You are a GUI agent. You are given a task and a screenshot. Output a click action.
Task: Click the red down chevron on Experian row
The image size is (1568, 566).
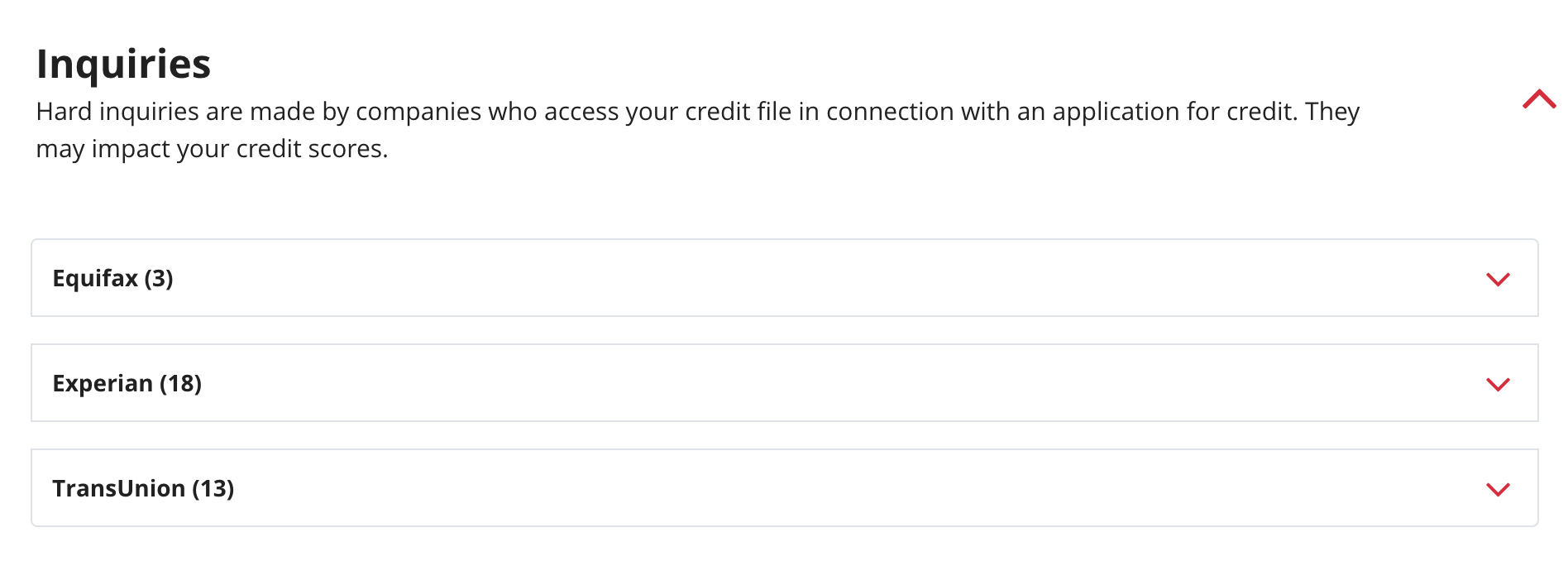pos(1498,384)
